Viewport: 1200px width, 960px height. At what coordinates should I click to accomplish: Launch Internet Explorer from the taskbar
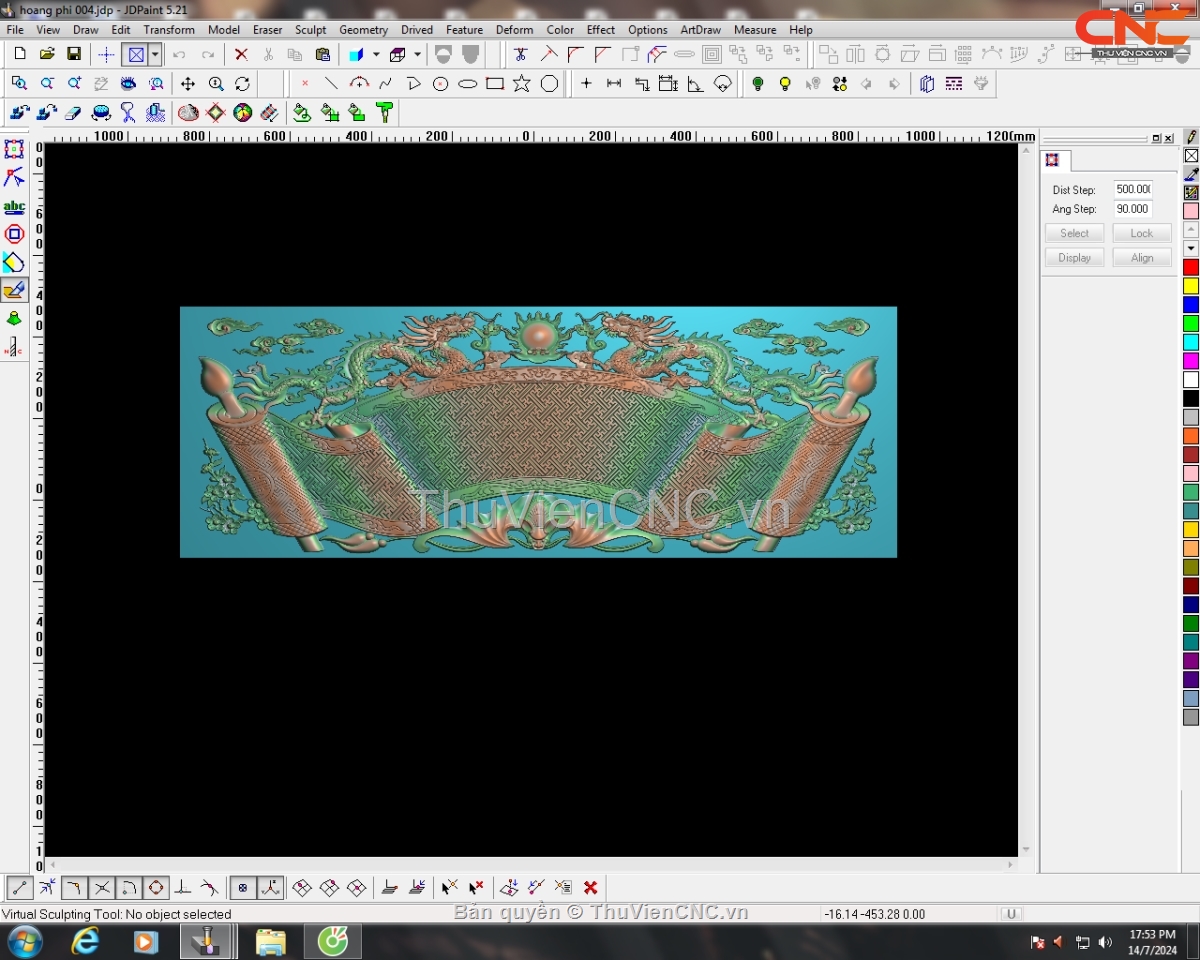(86, 942)
